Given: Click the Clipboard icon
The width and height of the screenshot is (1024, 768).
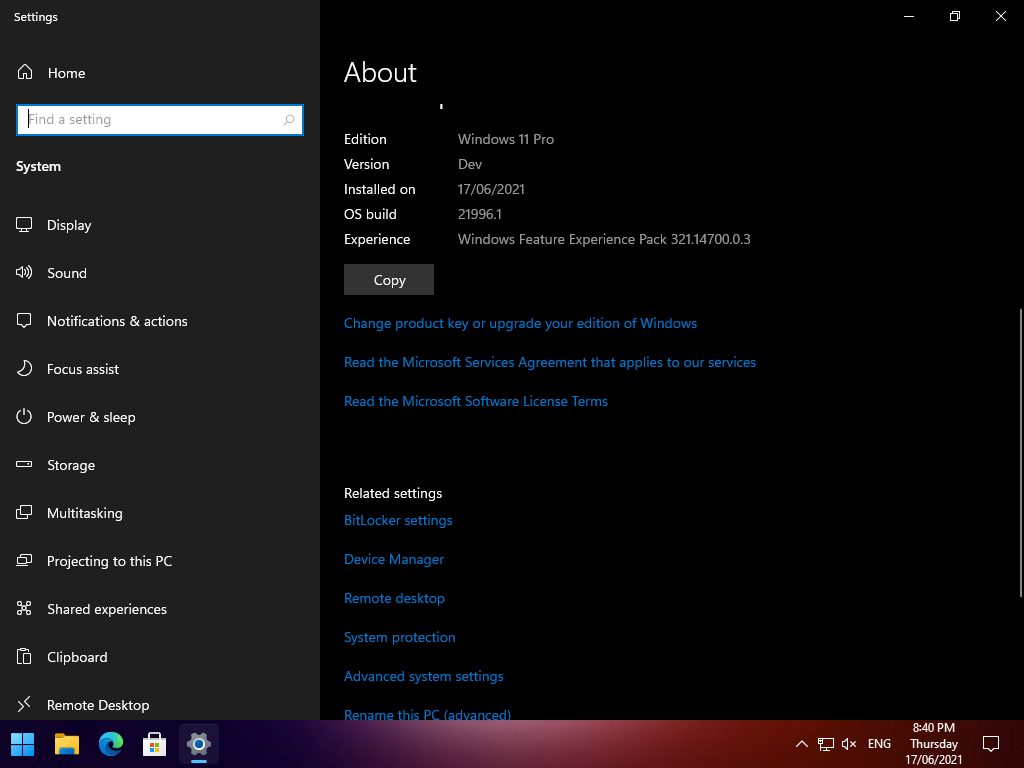Looking at the screenshot, I should (24, 657).
